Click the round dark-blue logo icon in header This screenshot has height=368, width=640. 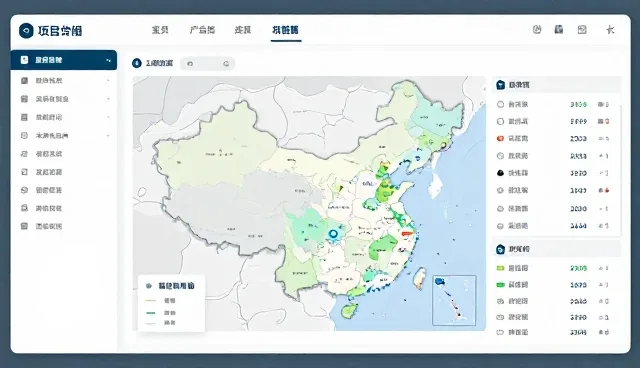click(x=26, y=31)
